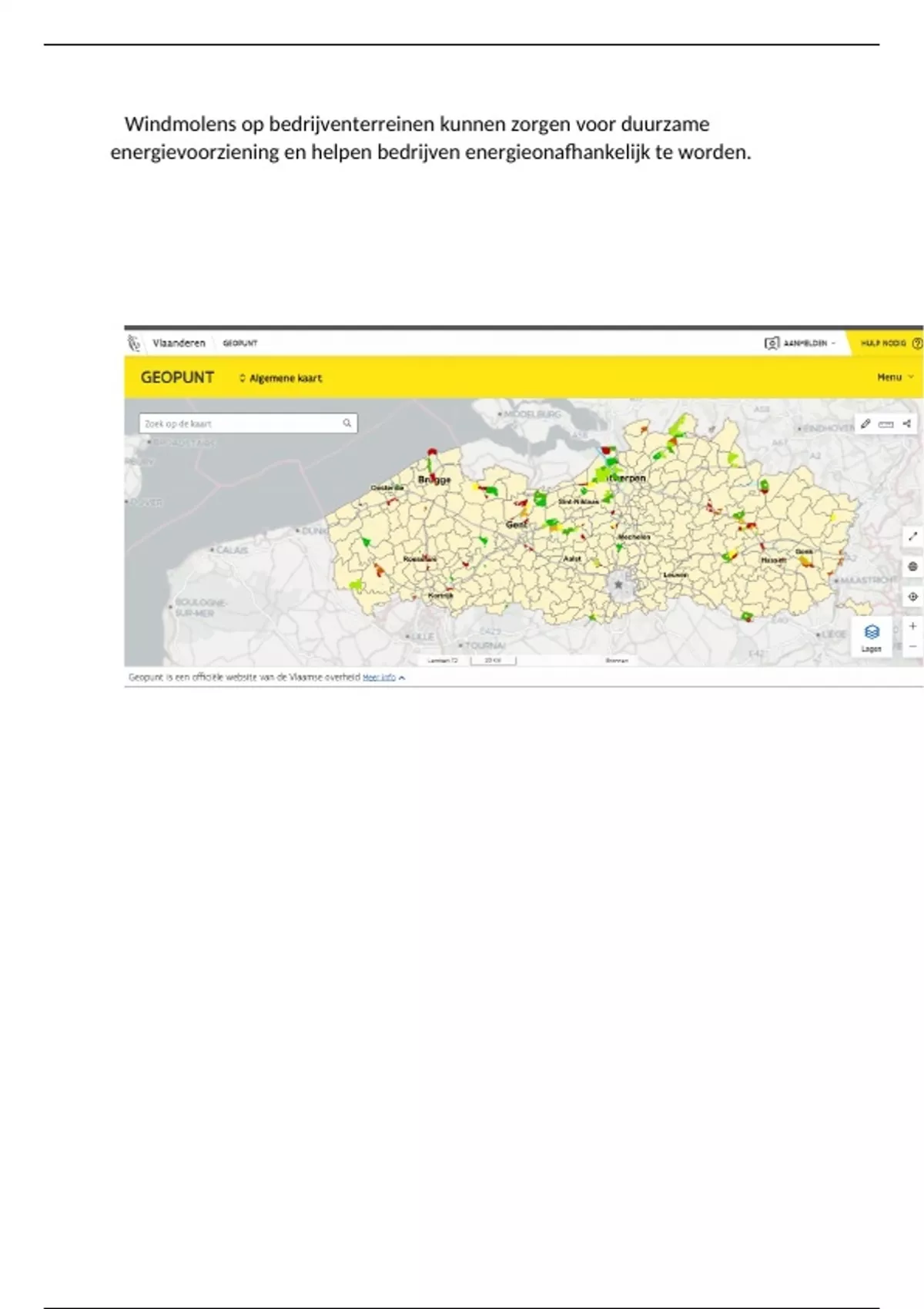This screenshot has width=924, height=1309.
Task: Click the locate me crosshair icon
Action: tap(912, 597)
